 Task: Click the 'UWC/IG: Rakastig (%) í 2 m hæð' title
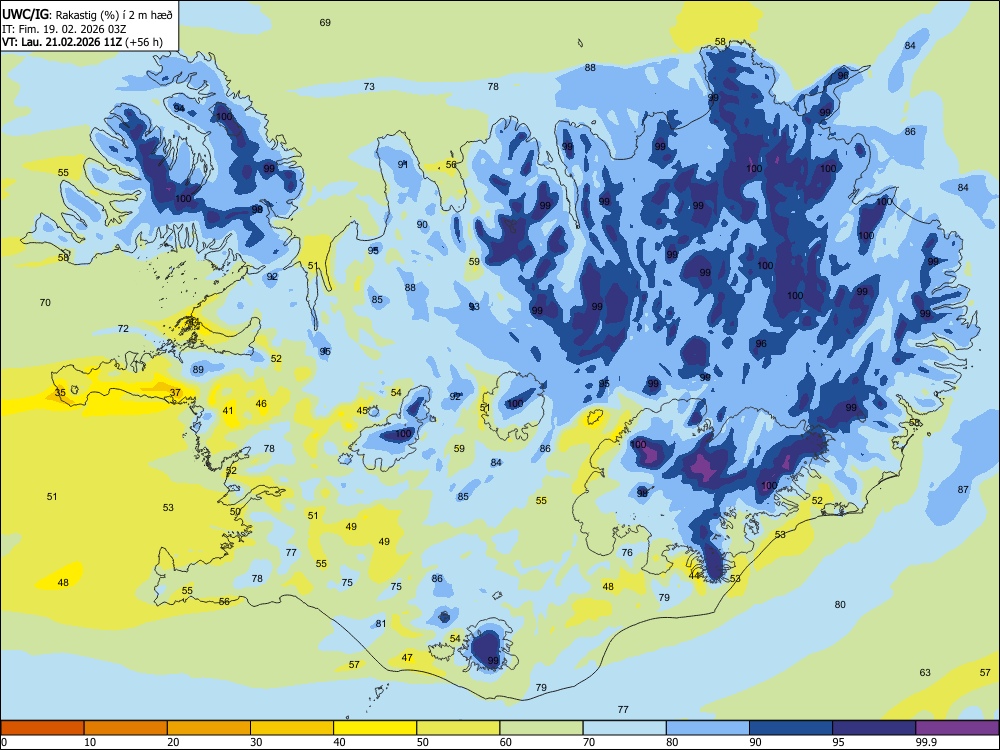[x=87, y=15]
